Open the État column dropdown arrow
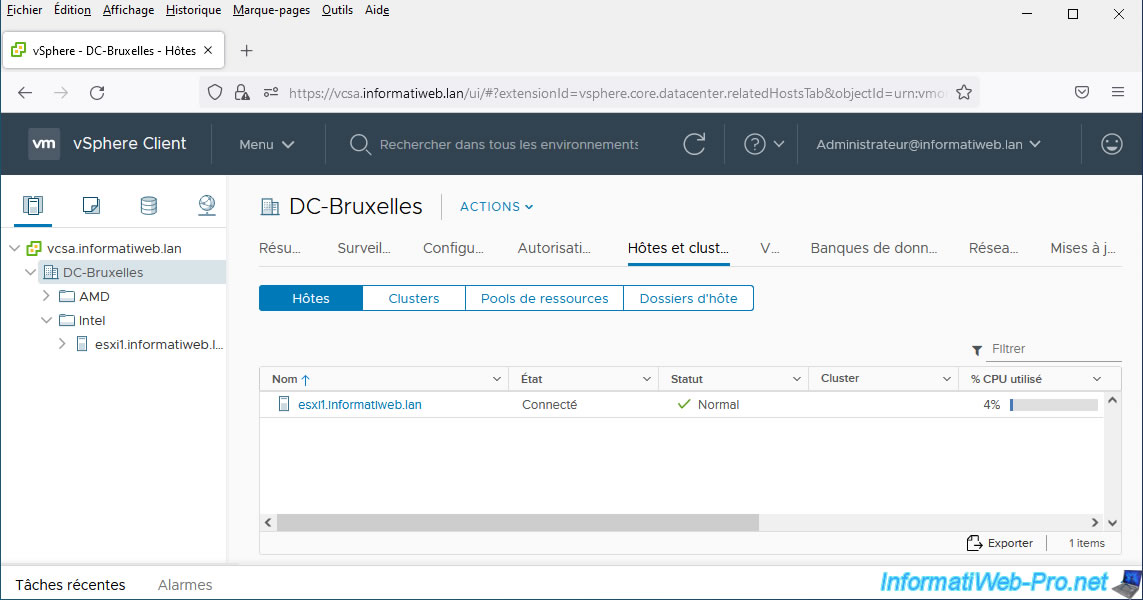Viewport: 1143px width, 600px height. [x=647, y=379]
